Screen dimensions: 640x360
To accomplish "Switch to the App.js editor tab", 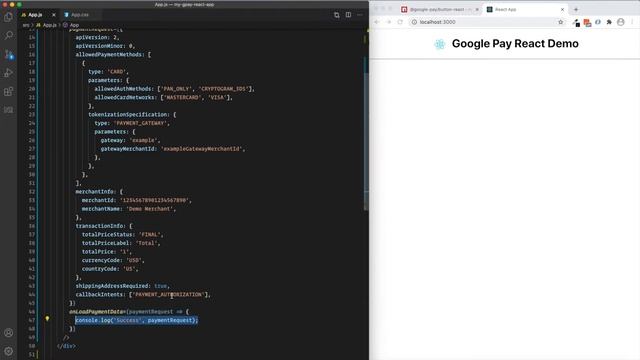I will [x=35, y=15].
